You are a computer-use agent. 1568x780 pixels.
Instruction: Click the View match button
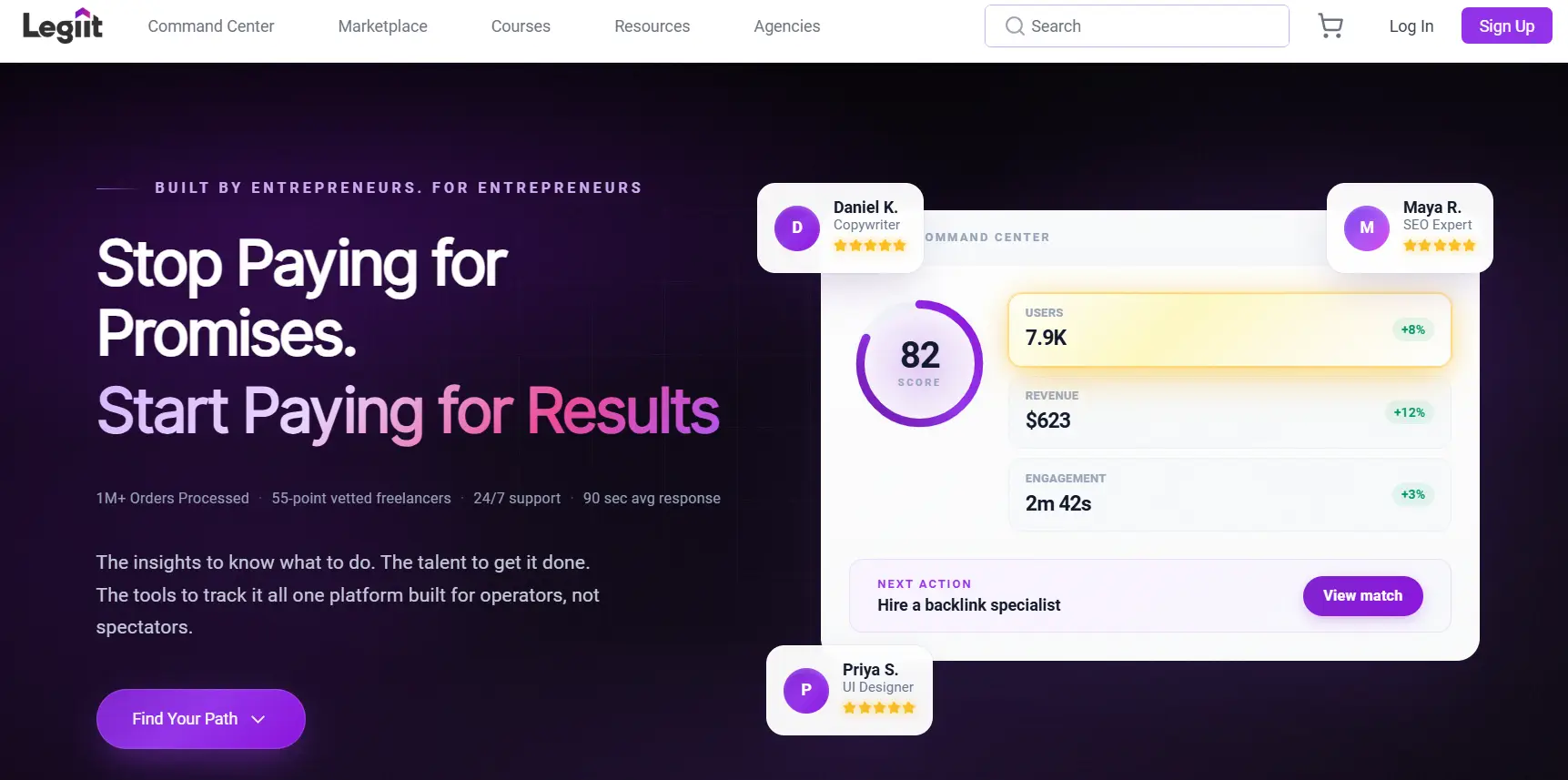click(1363, 596)
